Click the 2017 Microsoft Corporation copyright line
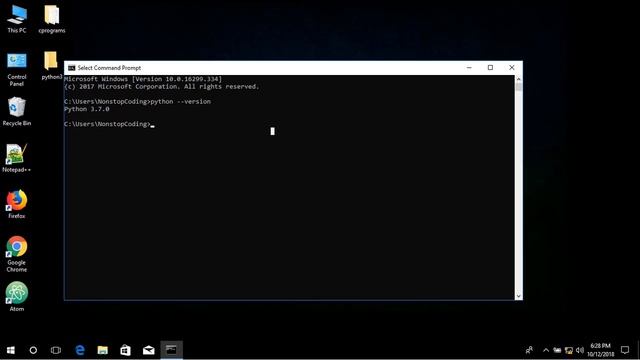Viewport: 640px width, 360px height. (x=162, y=87)
